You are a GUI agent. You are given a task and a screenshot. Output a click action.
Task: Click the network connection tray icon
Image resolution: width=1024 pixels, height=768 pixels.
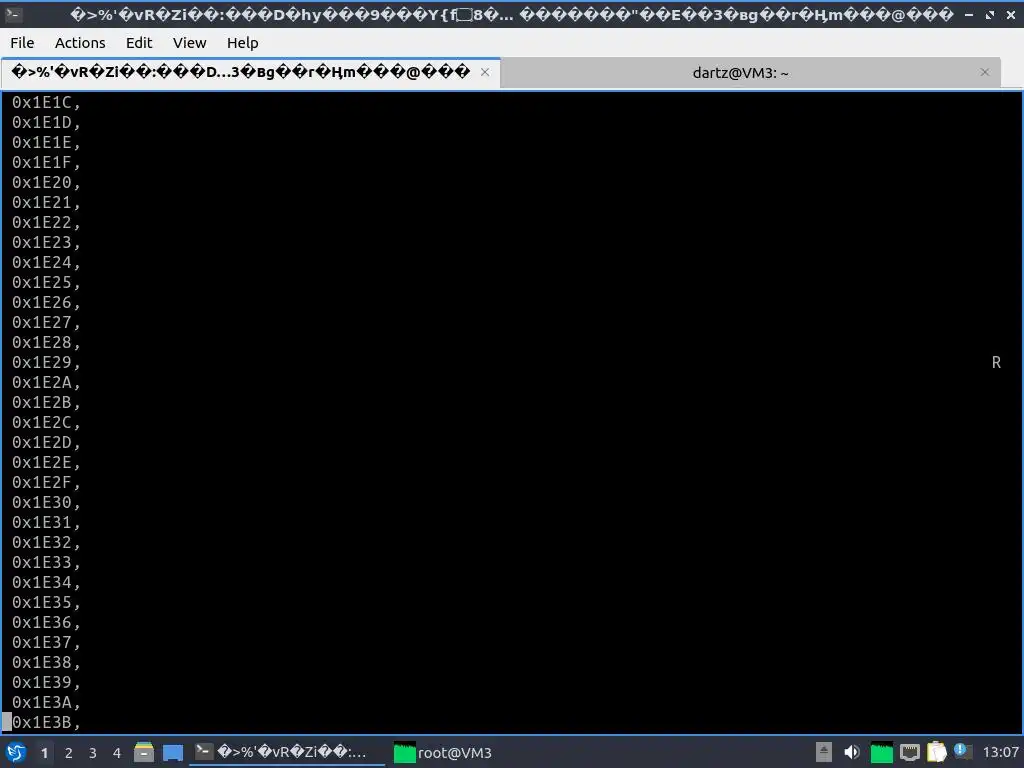(x=910, y=752)
